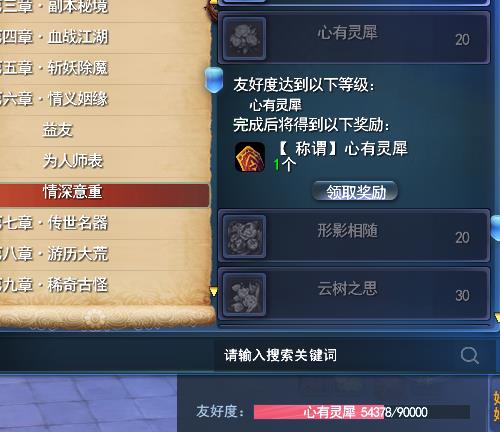Click the 心有灵犀 achievement flower icon
500x432 pixels.
(x=244, y=39)
